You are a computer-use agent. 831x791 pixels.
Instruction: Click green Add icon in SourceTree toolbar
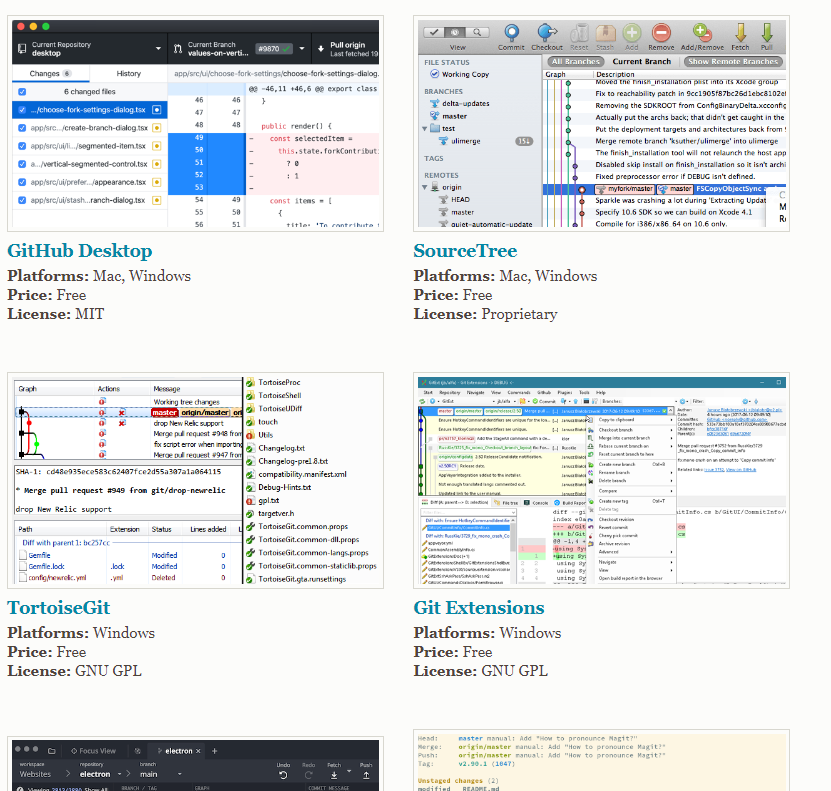click(x=631, y=33)
